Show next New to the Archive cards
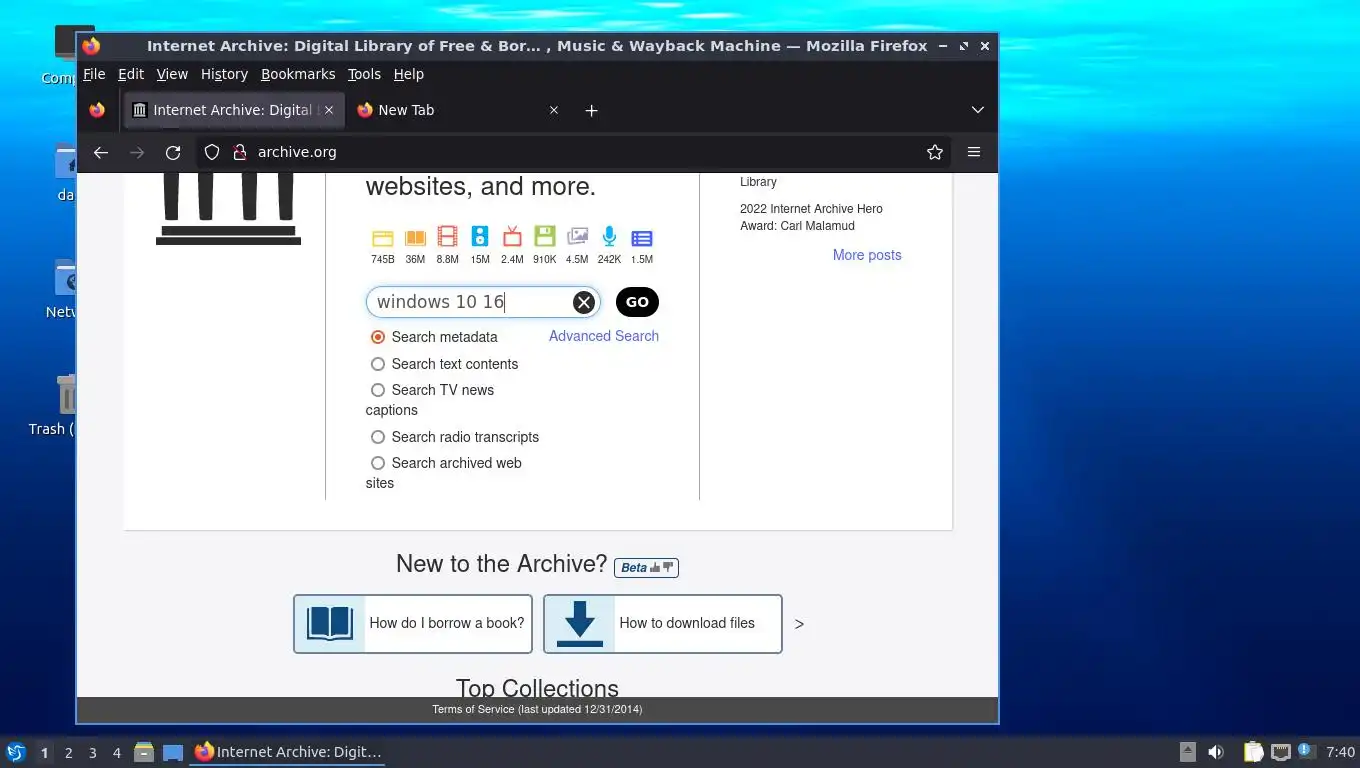Screen dimensions: 1360x768 click(x=799, y=624)
